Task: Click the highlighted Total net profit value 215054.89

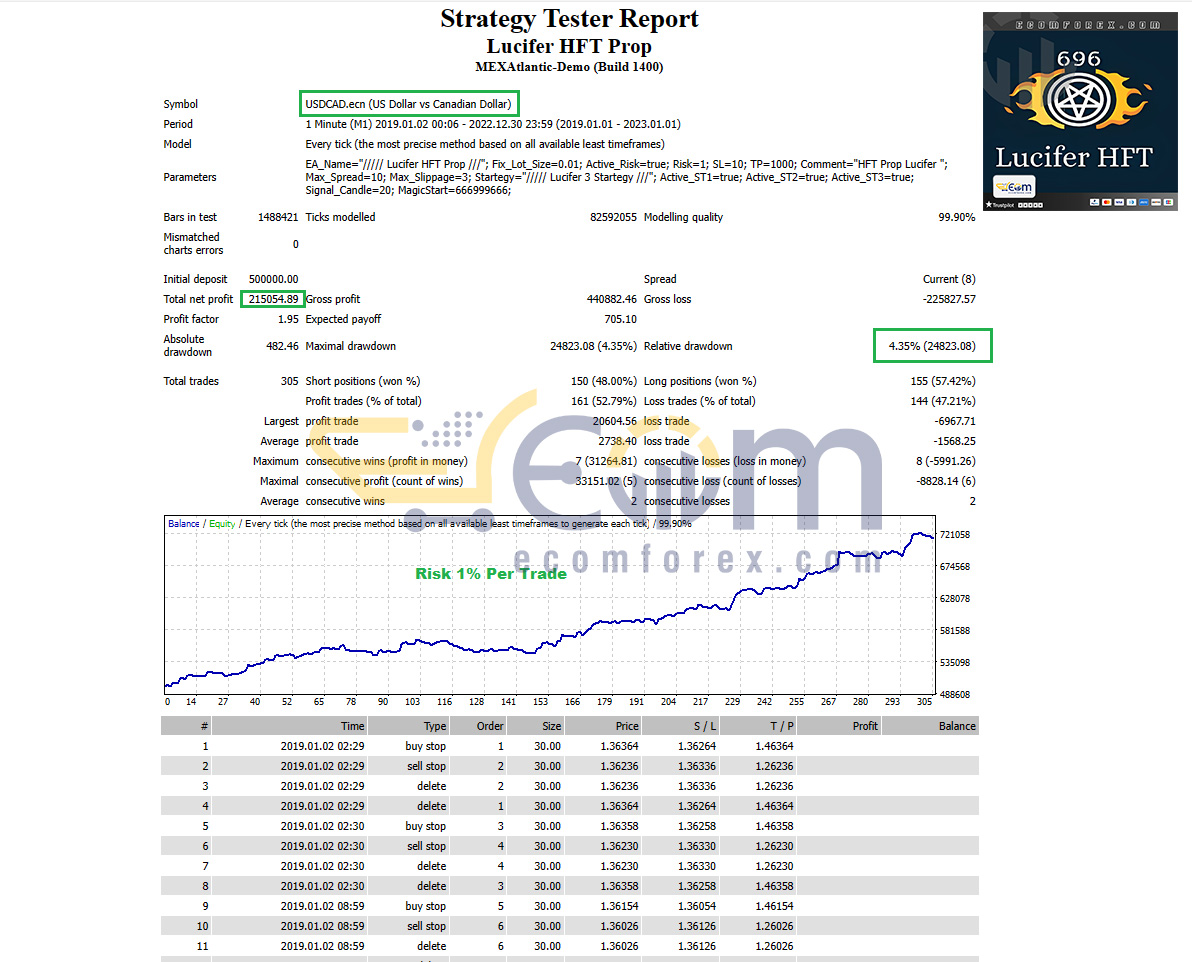Action: pyautogui.click(x=273, y=299)
